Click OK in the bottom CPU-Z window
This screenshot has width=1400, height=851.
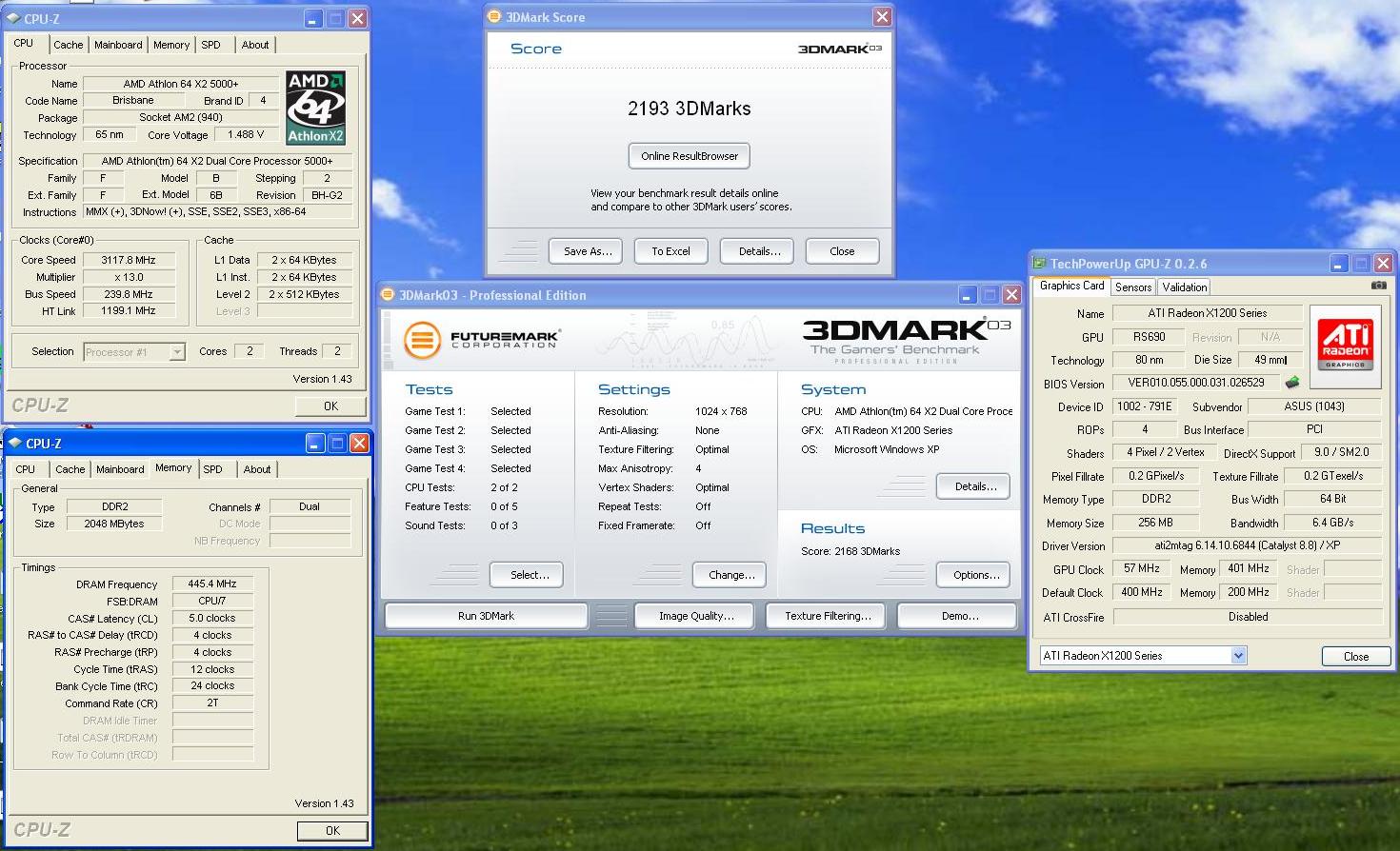pos(332,830)
